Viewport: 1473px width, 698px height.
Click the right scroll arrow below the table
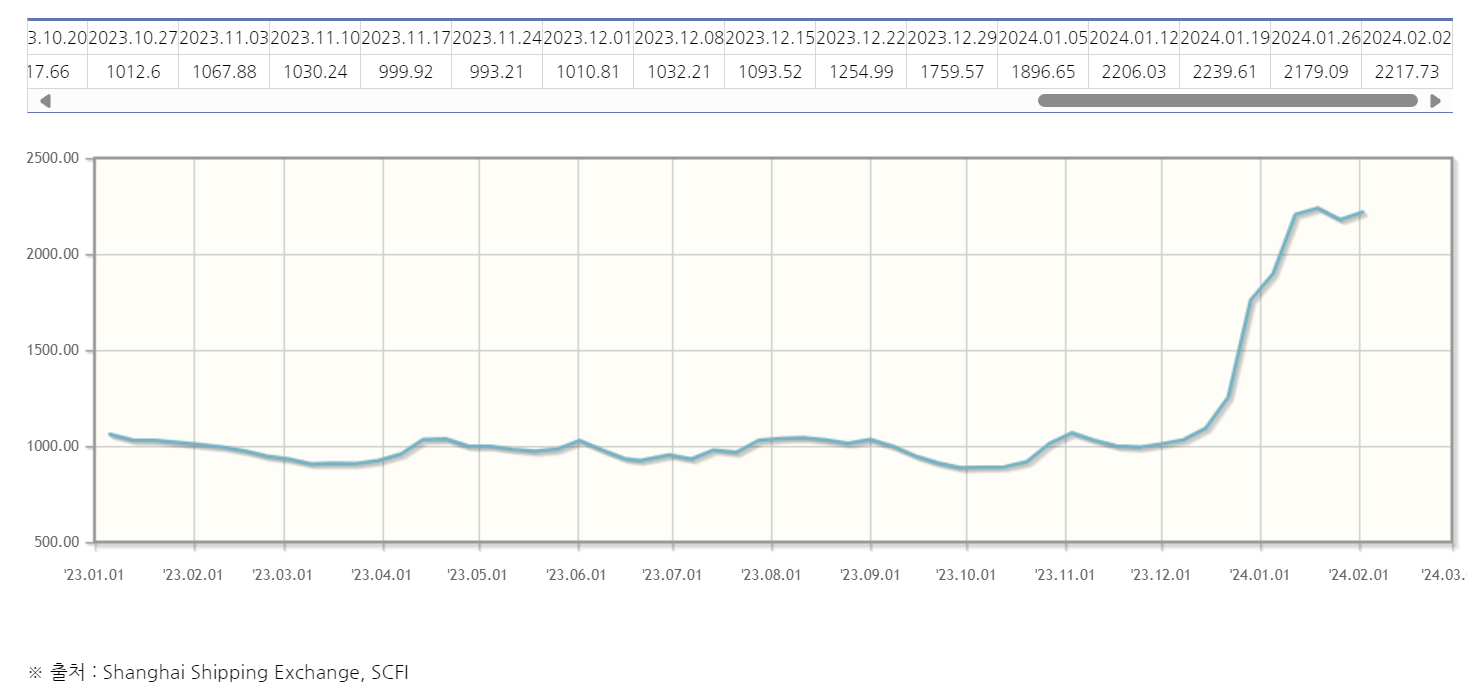[x=1436, y=101]
